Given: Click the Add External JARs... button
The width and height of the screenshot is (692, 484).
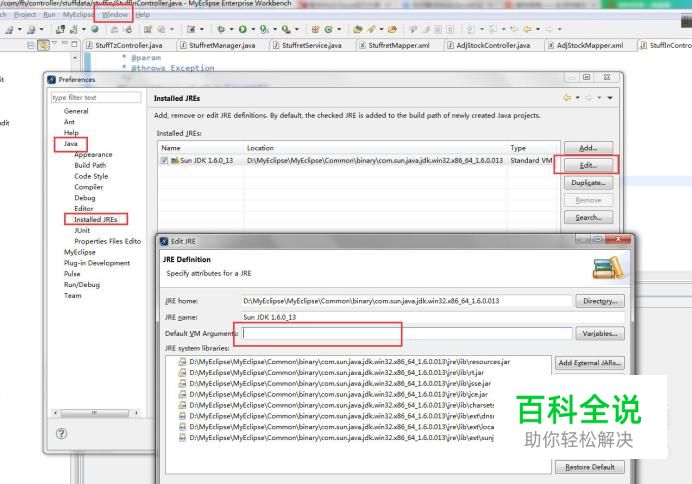Looking at the screenshot, I should coord(590,363).
